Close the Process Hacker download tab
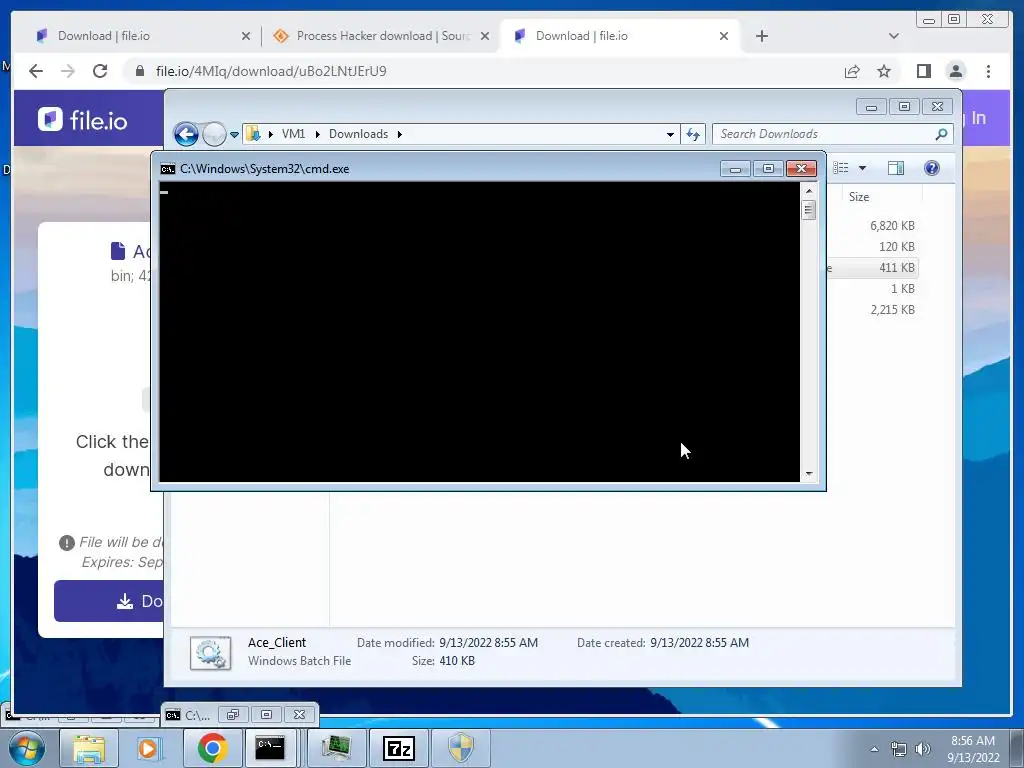Screen dimensions: 1024x768 [x=485, y=37]
